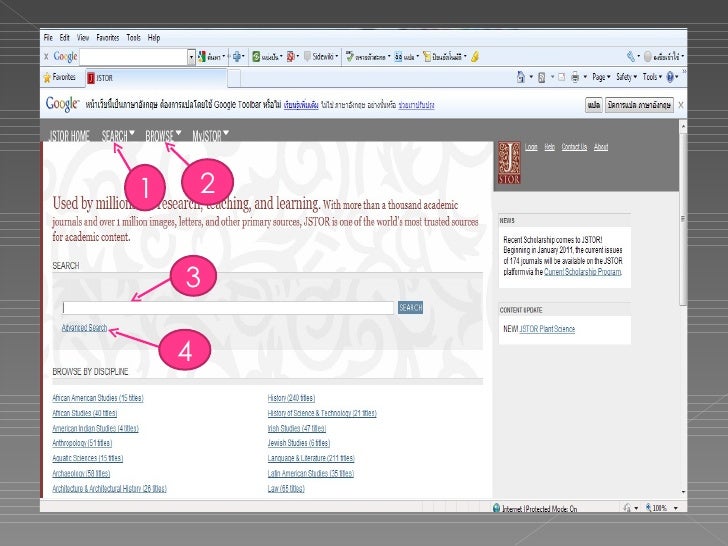Click the About link
This screenshot has width=728, height=546.
[601, 147]
